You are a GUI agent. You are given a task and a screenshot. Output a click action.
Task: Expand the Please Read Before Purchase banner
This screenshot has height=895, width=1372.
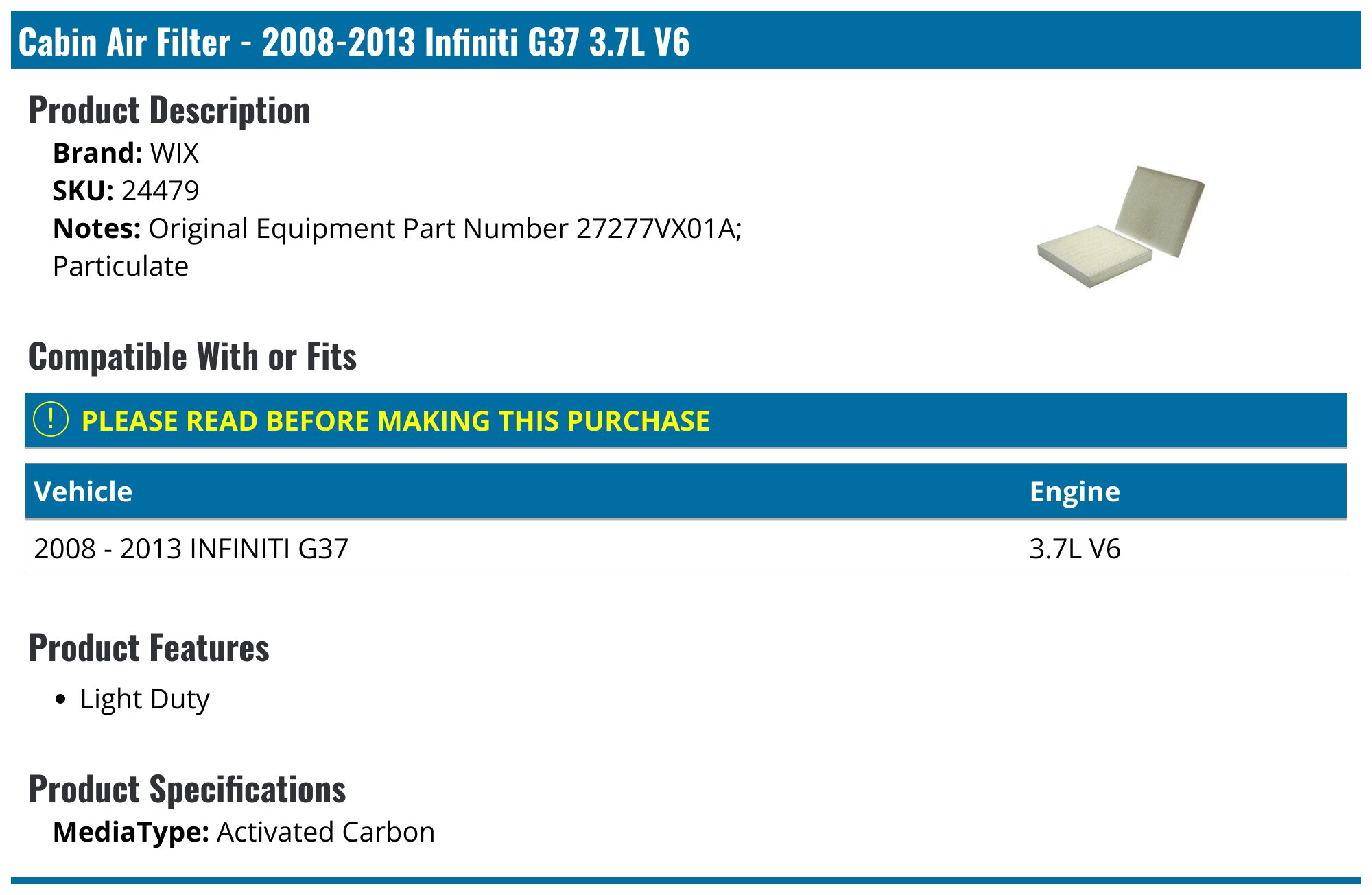point(395,421)
